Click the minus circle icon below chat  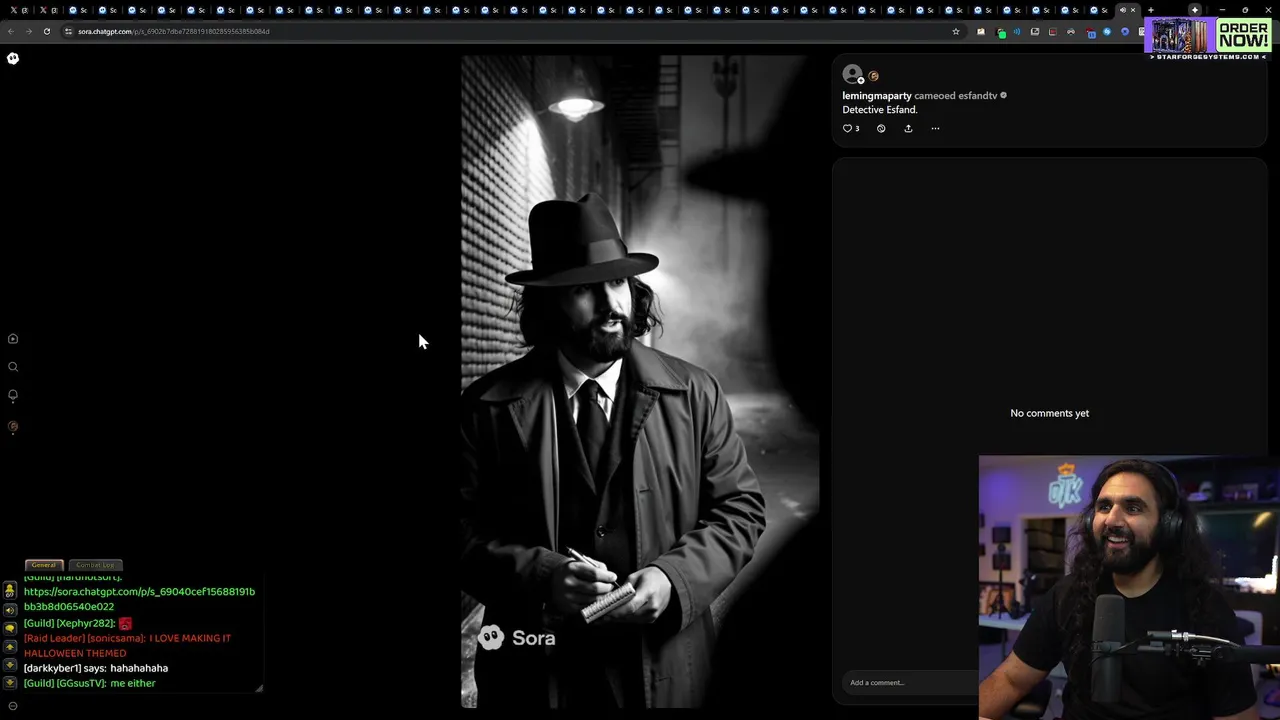(13, 706)
